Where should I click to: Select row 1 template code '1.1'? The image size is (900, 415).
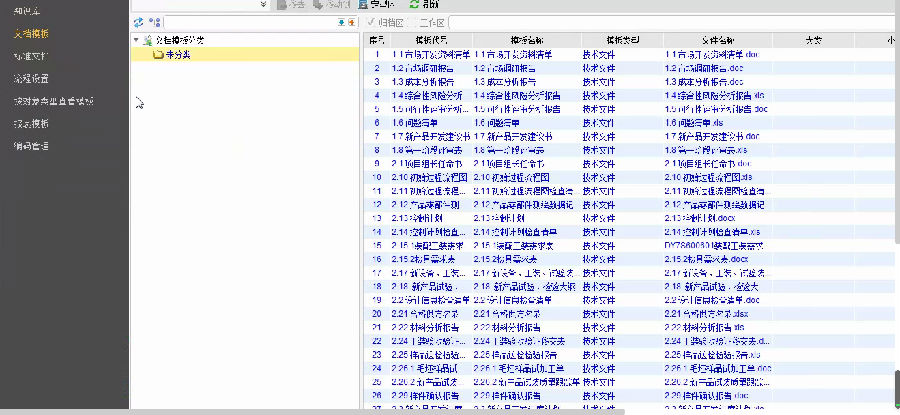click(431, 55)
